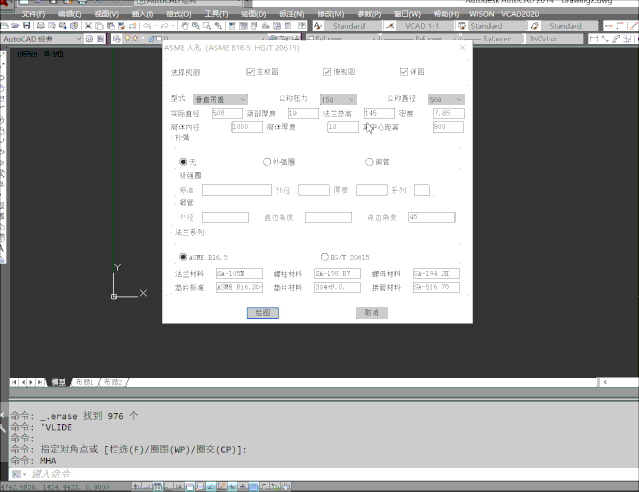
Task: Open the AutoCAD 经典 workspace dropdown
Action: click(x=42, y=39)
